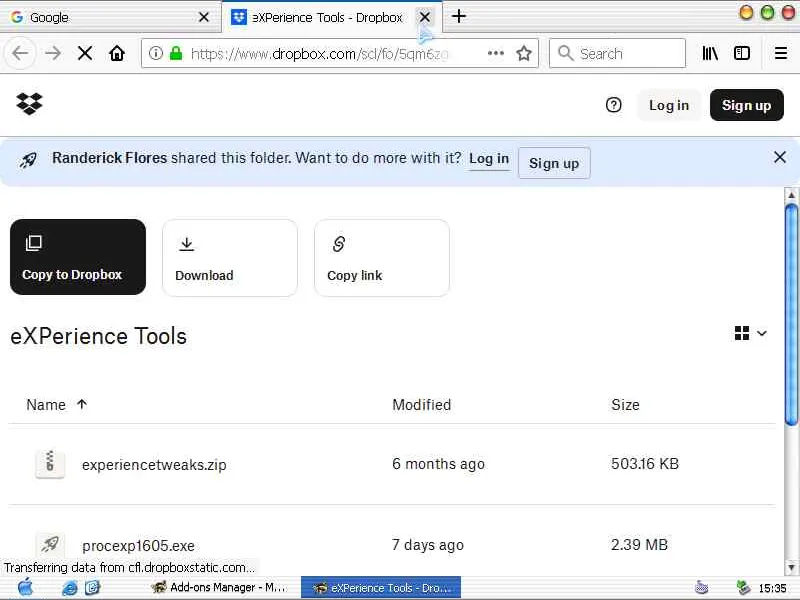This screenshot has width=800, height=600.
Task: Open a new tab with the plus button
Action: 459,16
